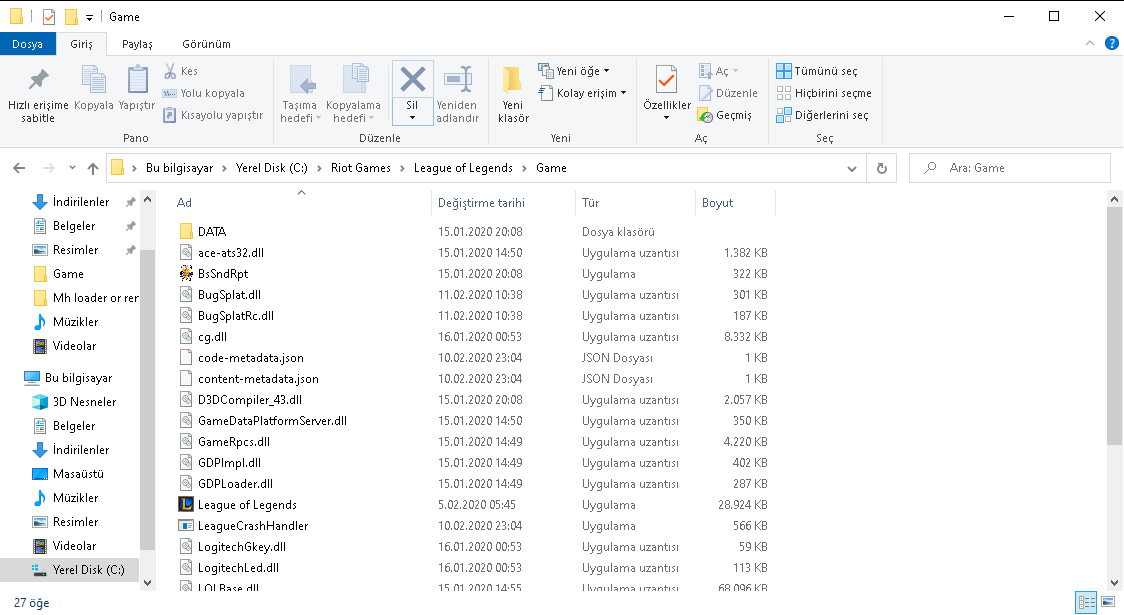Open the Aç dropdown in ribbon
Image resolution: width=1124 pixels, height=615 pixels.
(x=719, y=71)
